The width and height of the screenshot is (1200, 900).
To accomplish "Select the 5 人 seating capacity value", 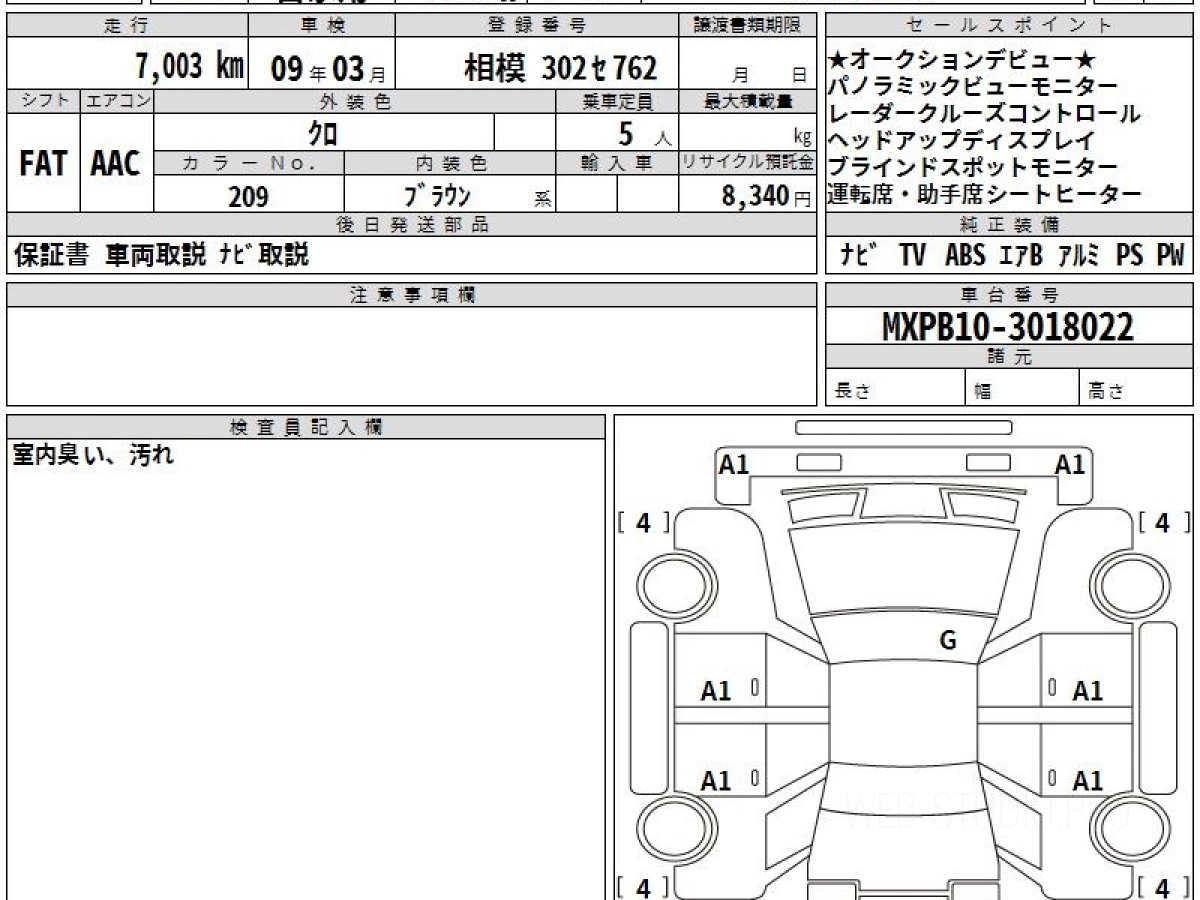I will click(645, 134).
